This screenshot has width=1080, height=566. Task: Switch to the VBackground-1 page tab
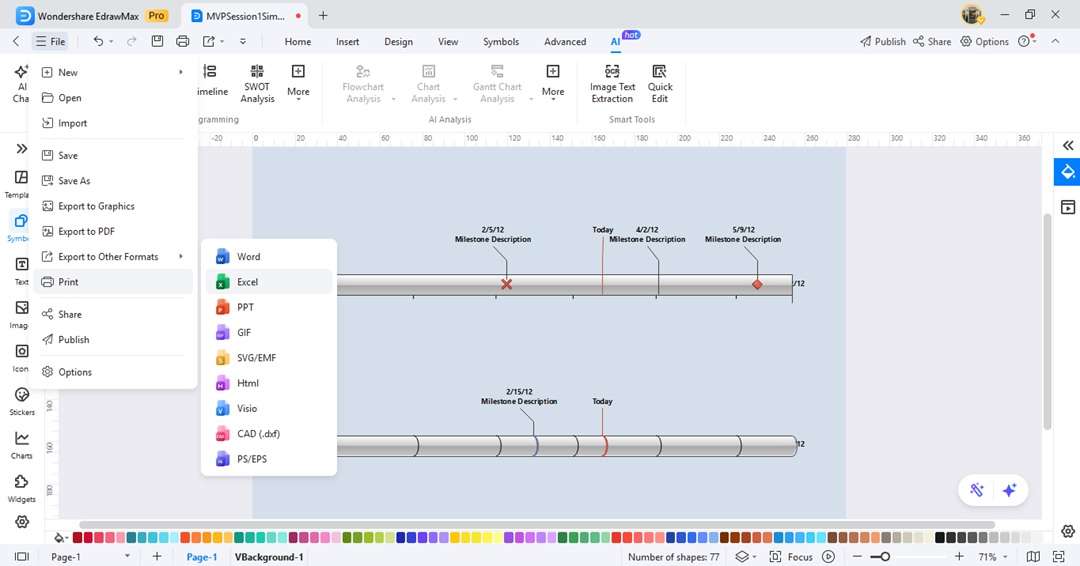click(269, 557)
